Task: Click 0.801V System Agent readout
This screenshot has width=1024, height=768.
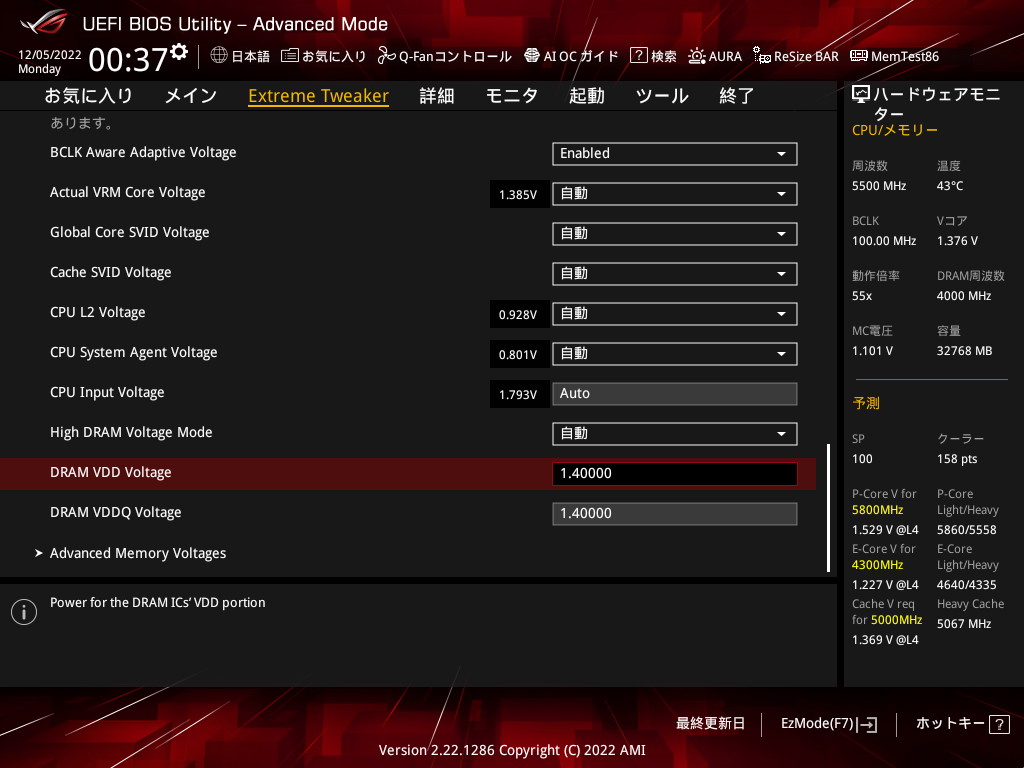Action: click(x=518, y=355)
